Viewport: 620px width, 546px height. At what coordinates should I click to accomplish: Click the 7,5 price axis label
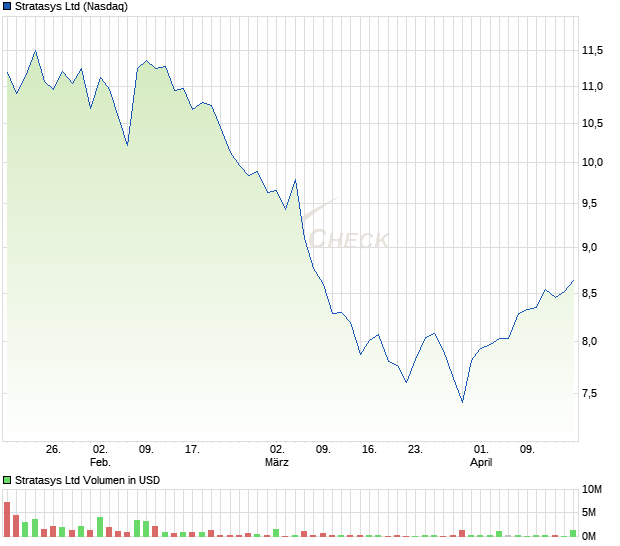pyautogui.click(x=589, y=393)
